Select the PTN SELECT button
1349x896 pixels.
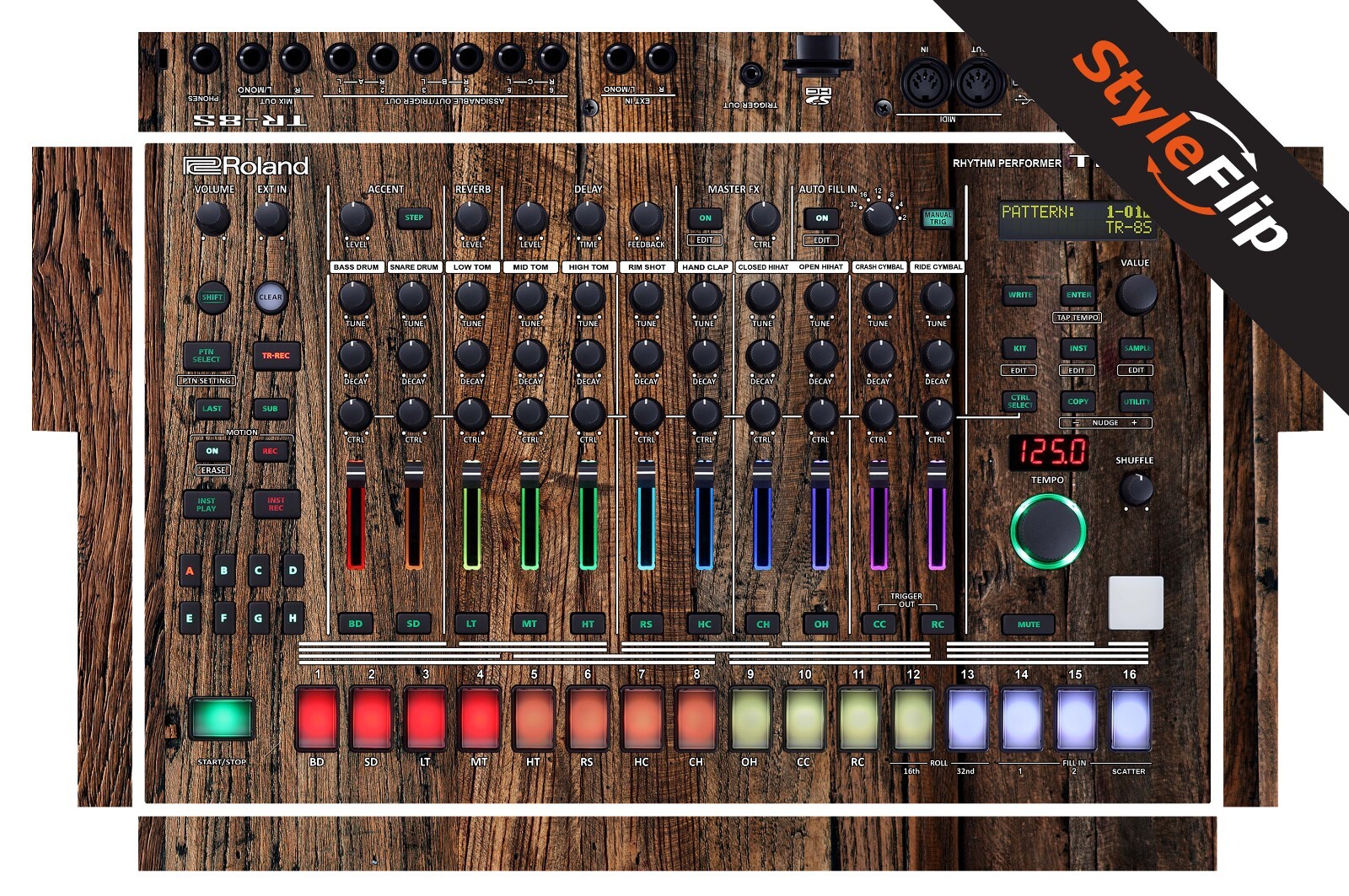207,356
